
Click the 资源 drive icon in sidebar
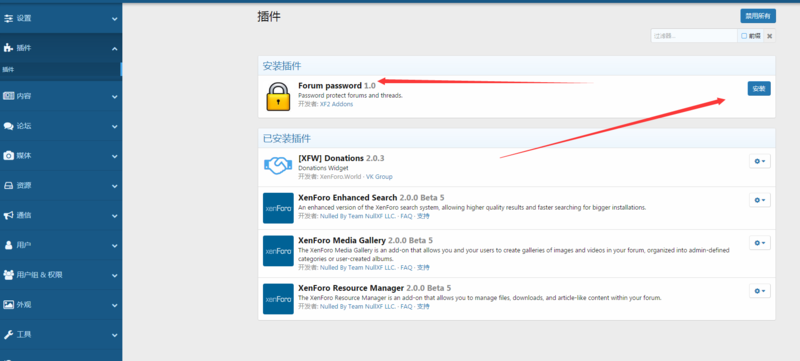point(8,186)
